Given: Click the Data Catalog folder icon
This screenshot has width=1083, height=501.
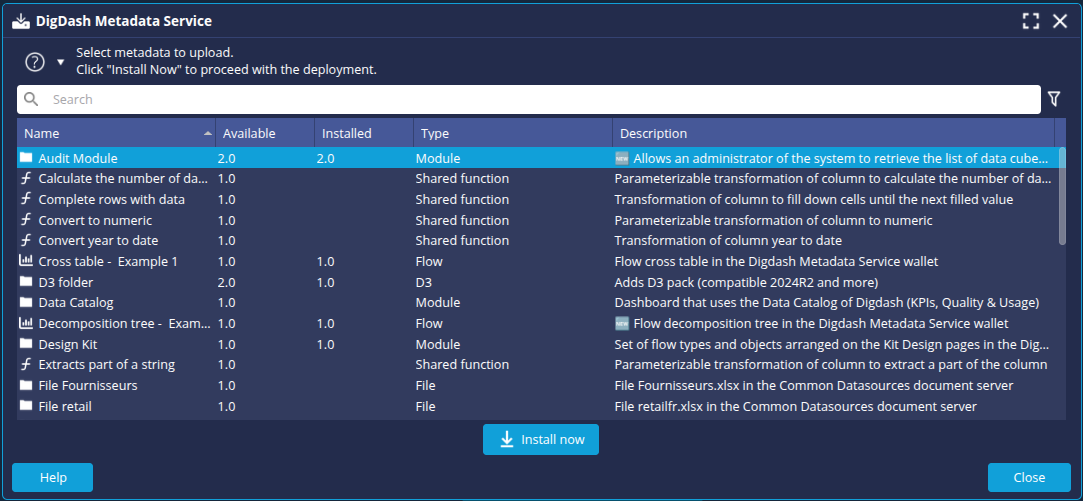Looking at the screenshot, I should [x=26, y=303].
